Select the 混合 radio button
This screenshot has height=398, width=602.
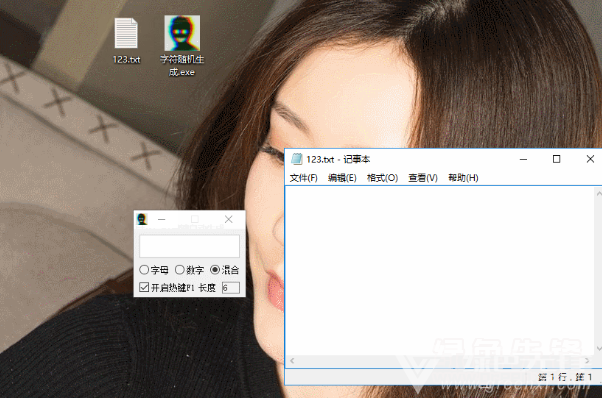(225, 270)
